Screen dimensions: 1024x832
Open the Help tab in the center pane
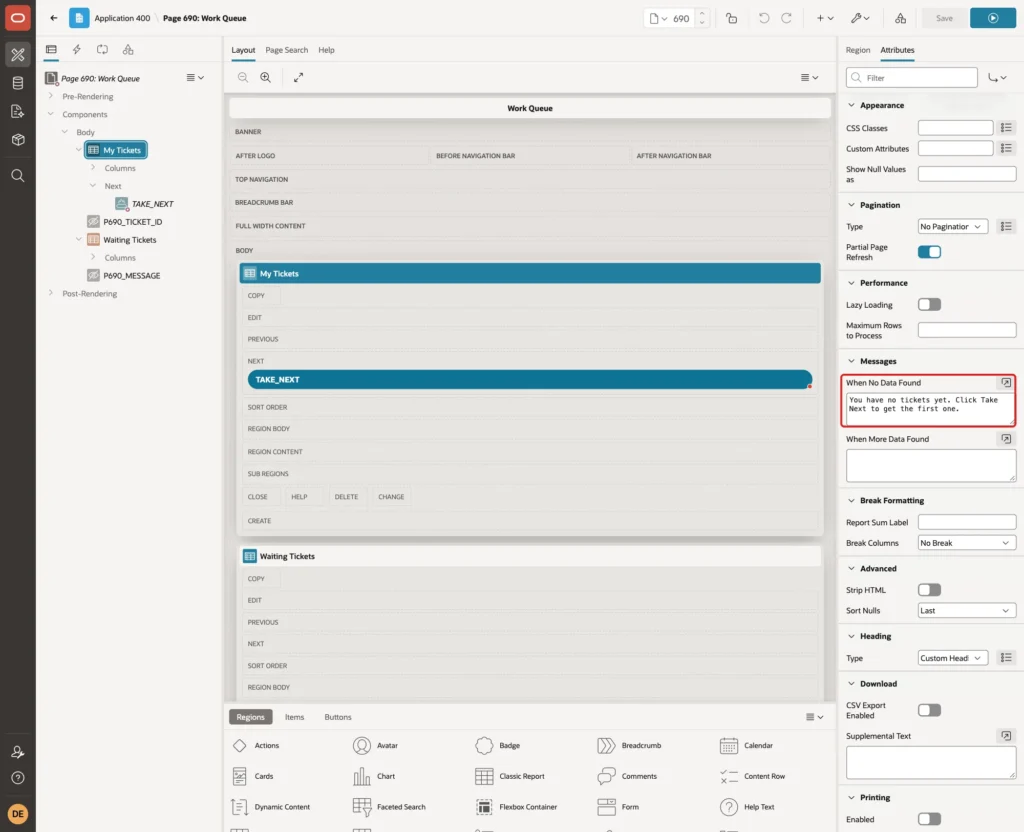click(326, 50)
